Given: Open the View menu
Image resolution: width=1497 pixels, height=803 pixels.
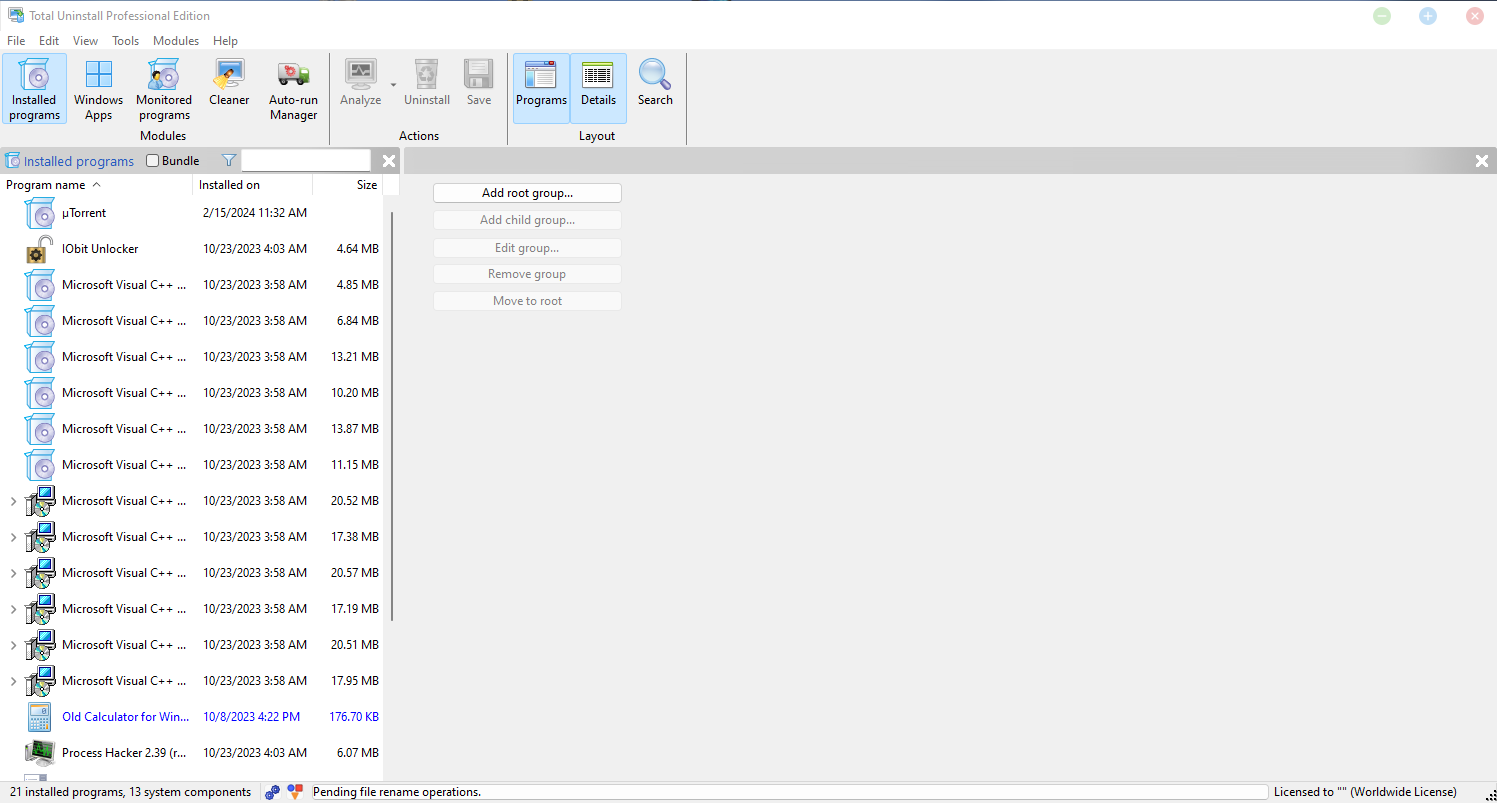Looking at the screenshot, I should [x=85, y=41].
